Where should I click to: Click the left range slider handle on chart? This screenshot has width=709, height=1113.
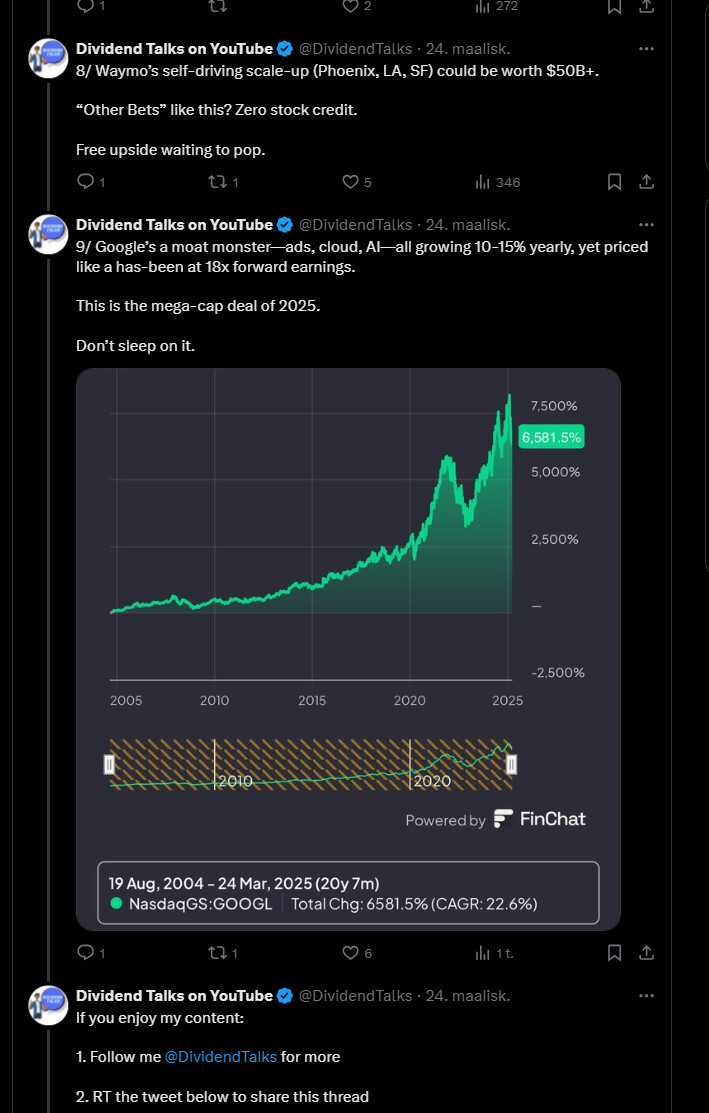[109, 764]
